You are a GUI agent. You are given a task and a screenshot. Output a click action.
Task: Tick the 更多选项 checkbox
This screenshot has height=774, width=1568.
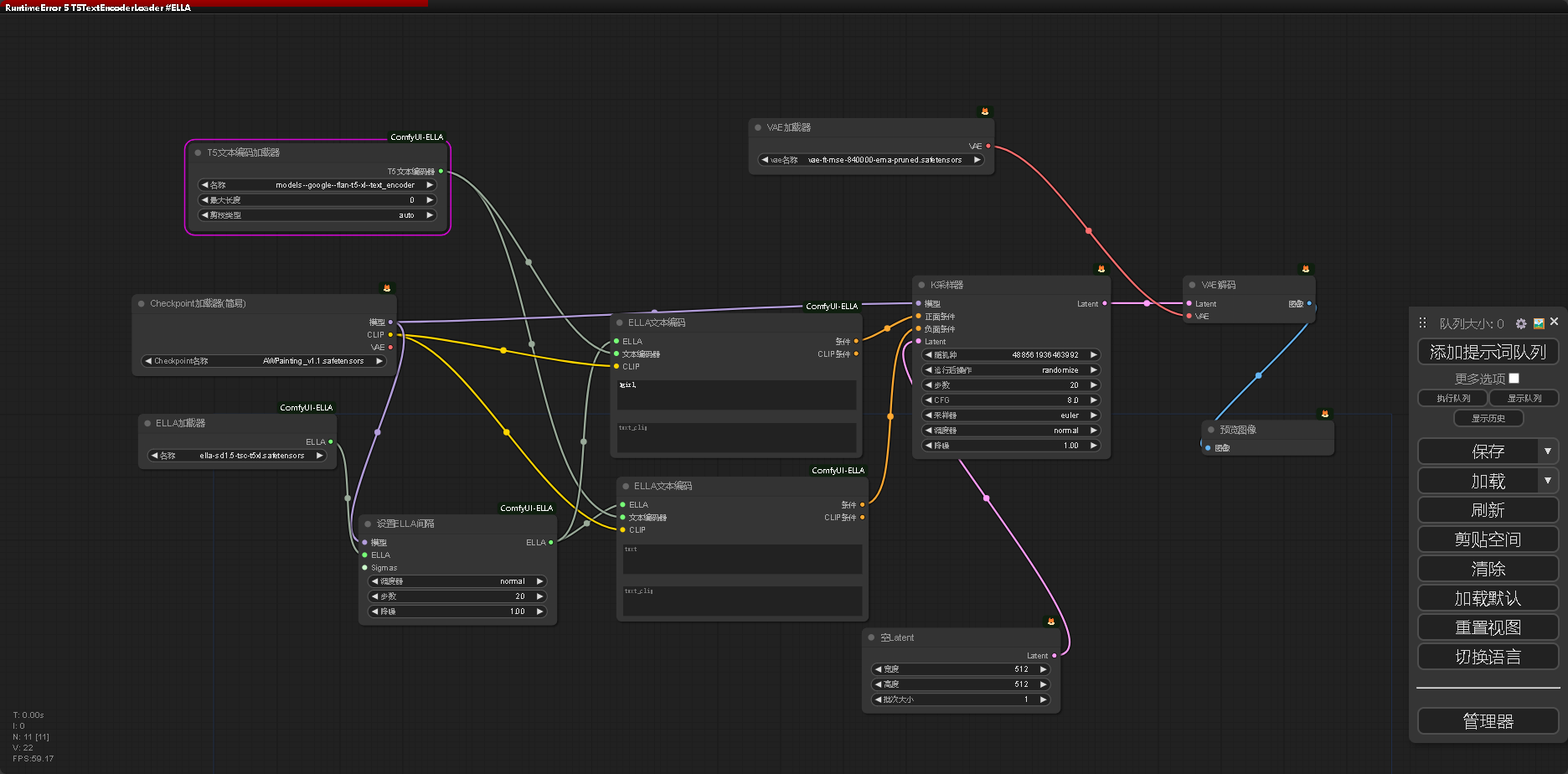point(1514,379)
